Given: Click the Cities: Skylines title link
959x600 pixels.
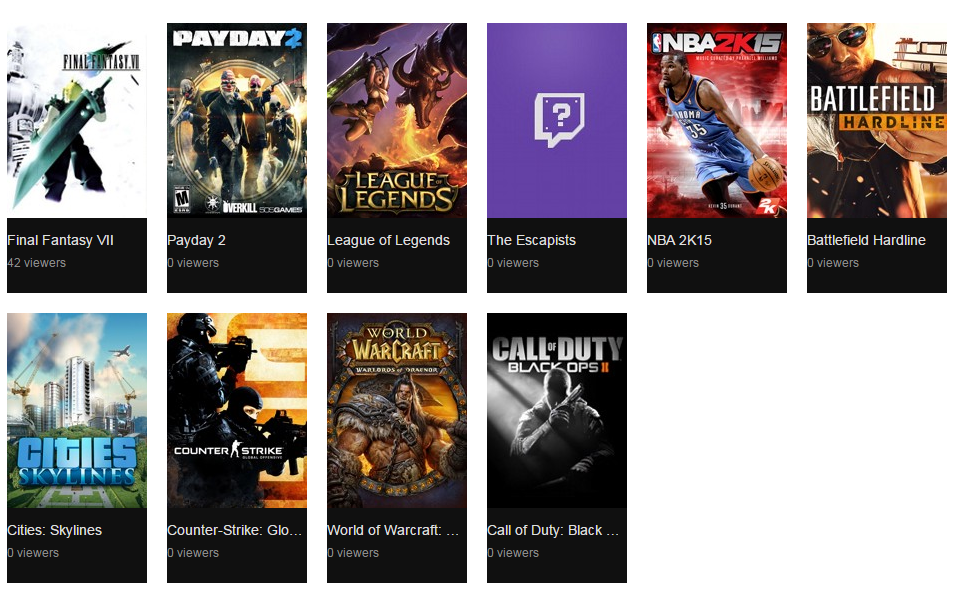Looking at the screenshot, I should click(x=54, y=530).
